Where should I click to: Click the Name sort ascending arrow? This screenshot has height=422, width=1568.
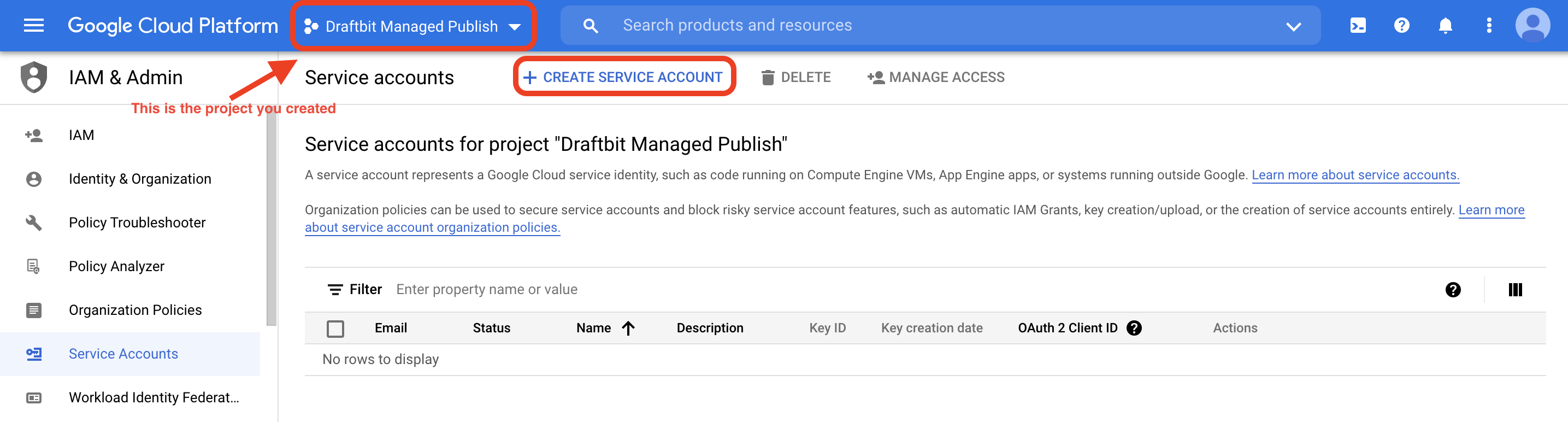pyautogui.click(x=628, y=329)
